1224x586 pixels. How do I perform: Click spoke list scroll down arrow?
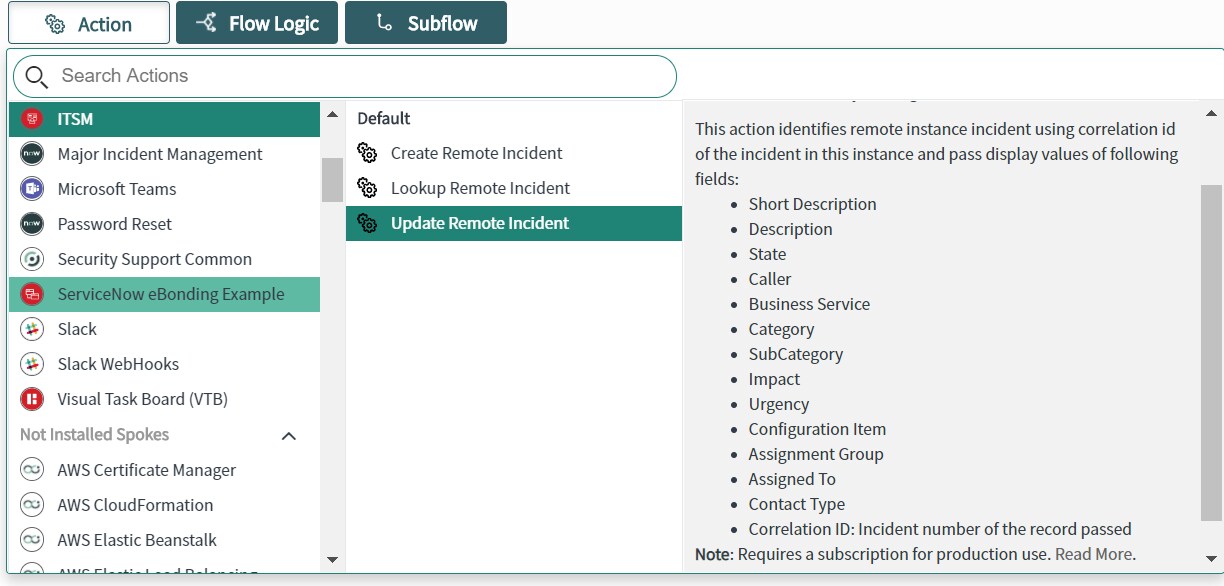tap(333, 560)
